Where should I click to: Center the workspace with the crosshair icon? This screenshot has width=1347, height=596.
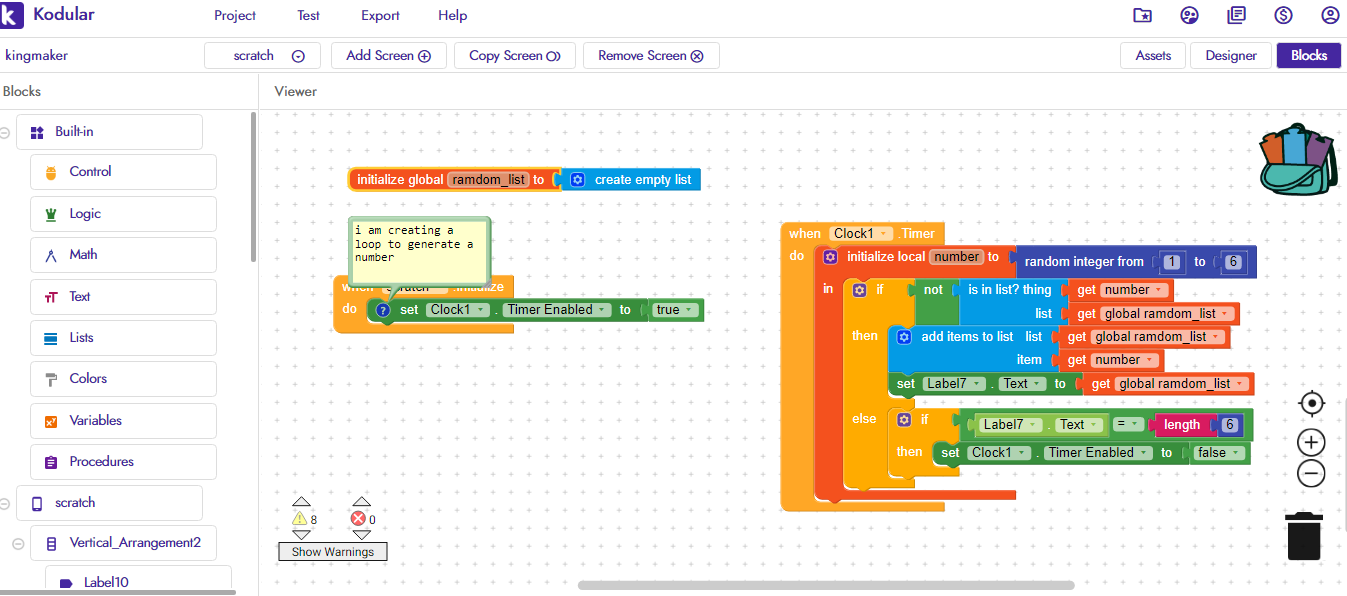pyautogui.click(x=1311, y=403)
